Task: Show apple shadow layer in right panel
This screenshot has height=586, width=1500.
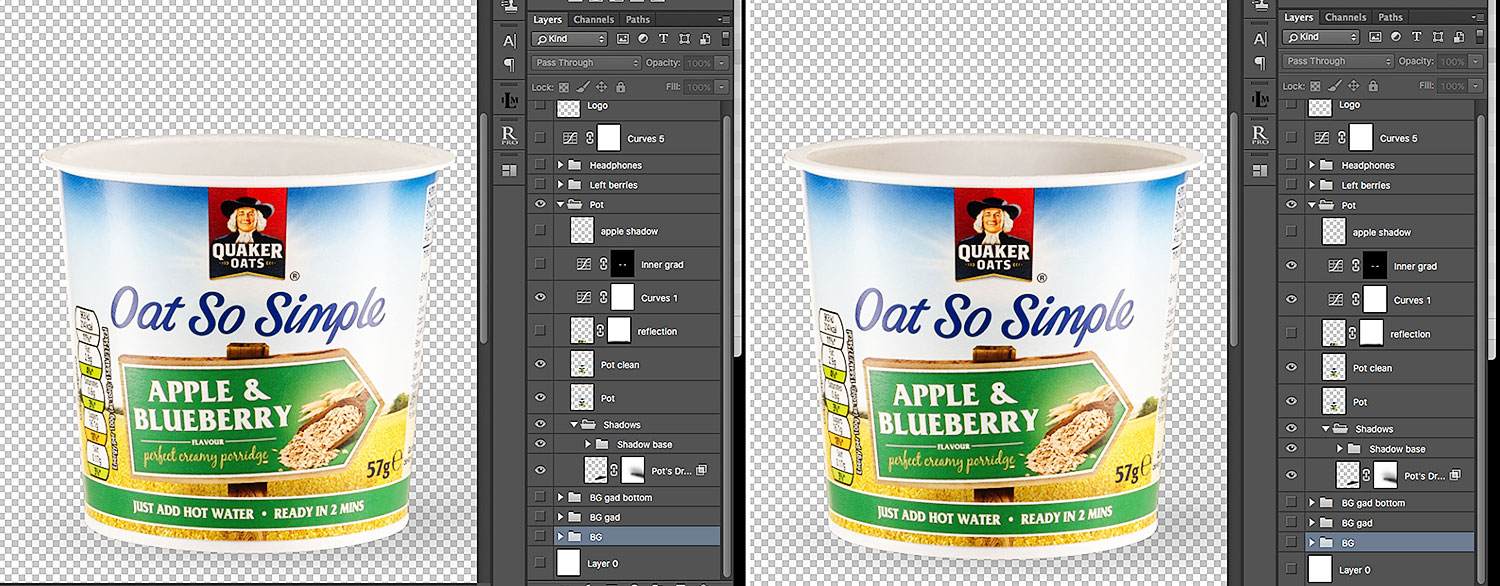Action: tap(1291, 232)
